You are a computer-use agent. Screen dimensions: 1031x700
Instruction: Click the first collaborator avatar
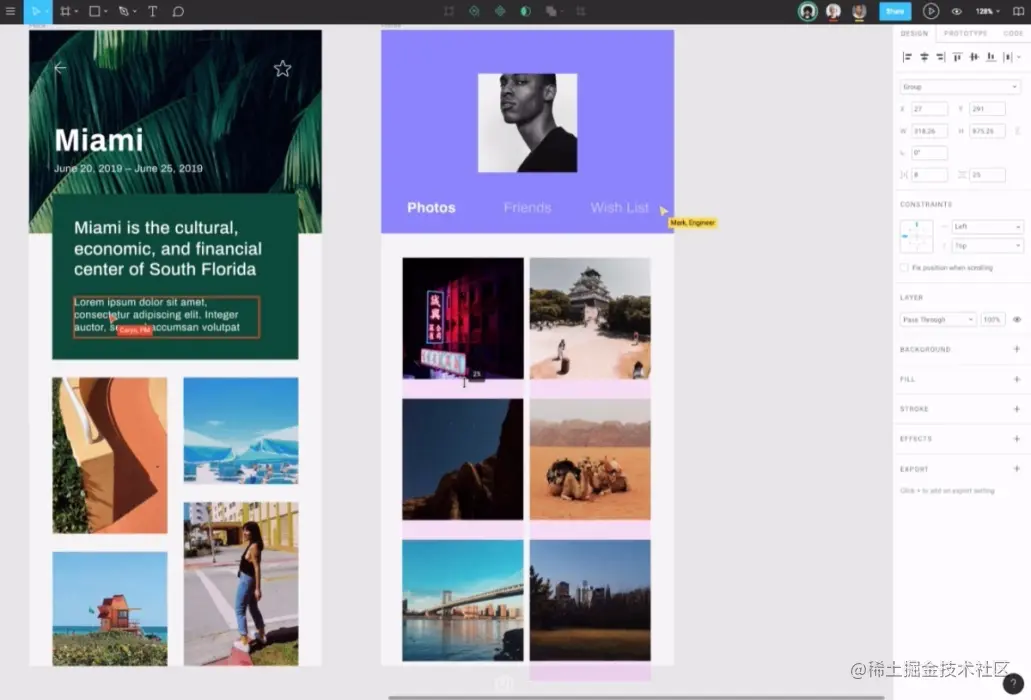pos(807,11)
